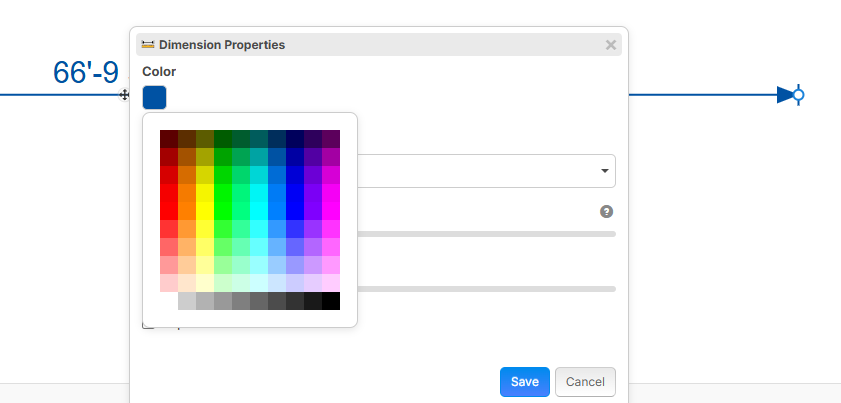Click the dimension line end handle circle
The height and width of the screenshot is (403, 841).
coord(797,95)
